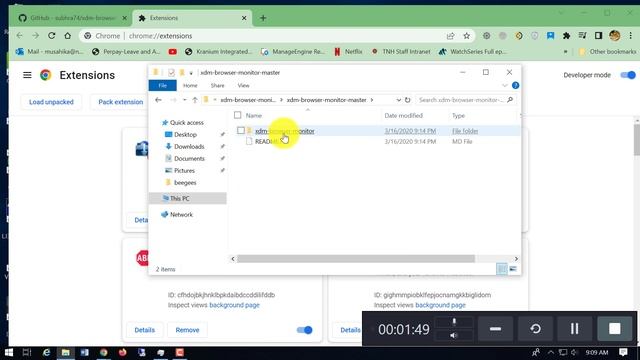
Task: Open background page link under gighmmpiobklfepjocnamgkkbiglidom ID
Action: (x=440, y=305)
